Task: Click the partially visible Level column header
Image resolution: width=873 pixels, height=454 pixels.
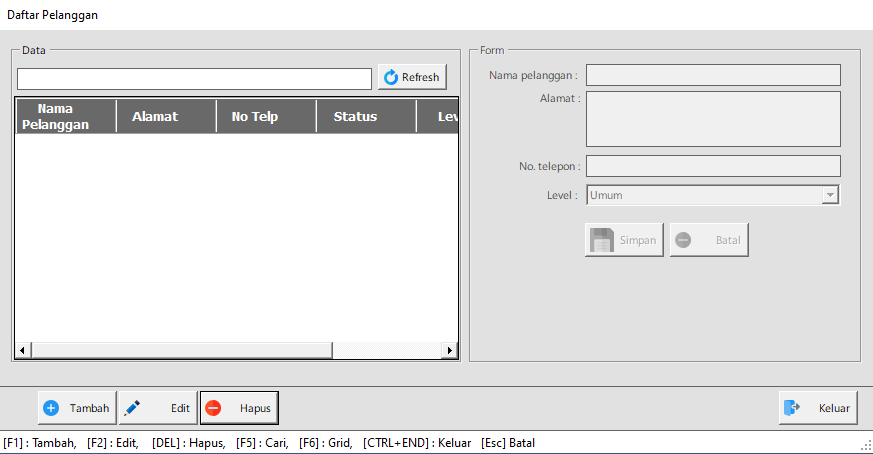Action: (438, 116)
